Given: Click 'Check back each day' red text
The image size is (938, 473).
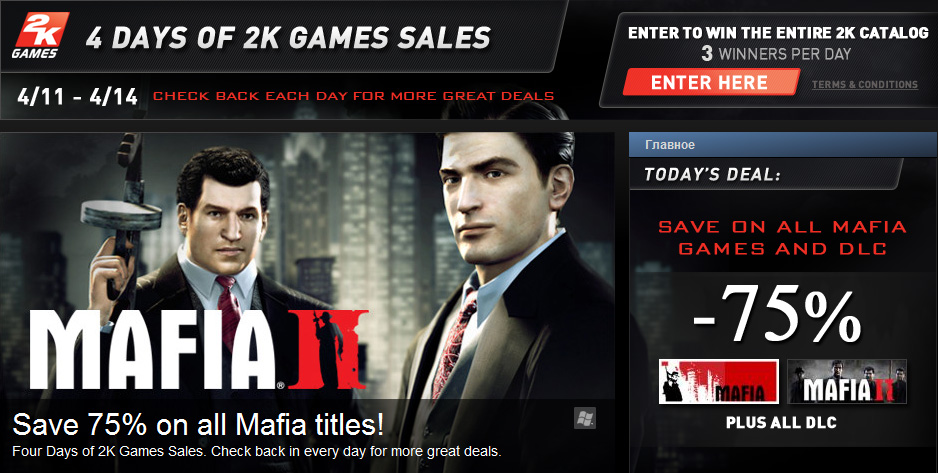Looking at the screenshot, I should pos(354,96).
